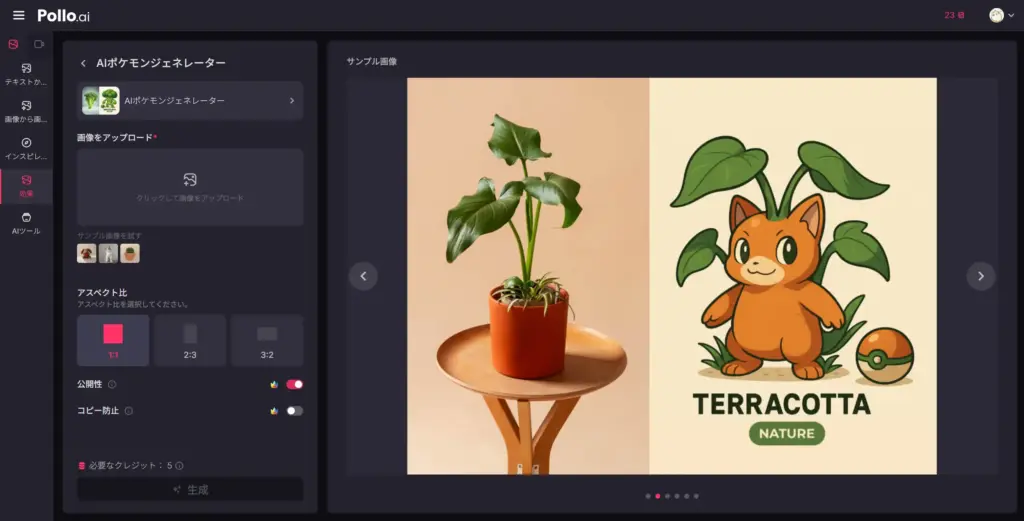This screenshot has width=1024, height=521.
Task: Click the アスペクト比 label
Action: click(x=102, y=292)
